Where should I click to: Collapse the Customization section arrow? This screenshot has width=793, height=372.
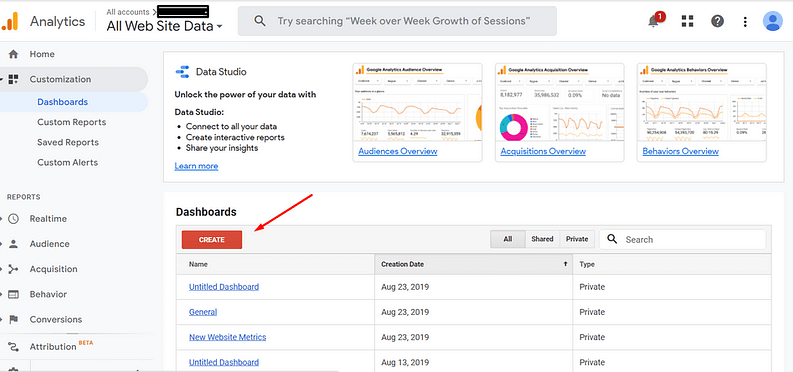[x=2, y=79]
